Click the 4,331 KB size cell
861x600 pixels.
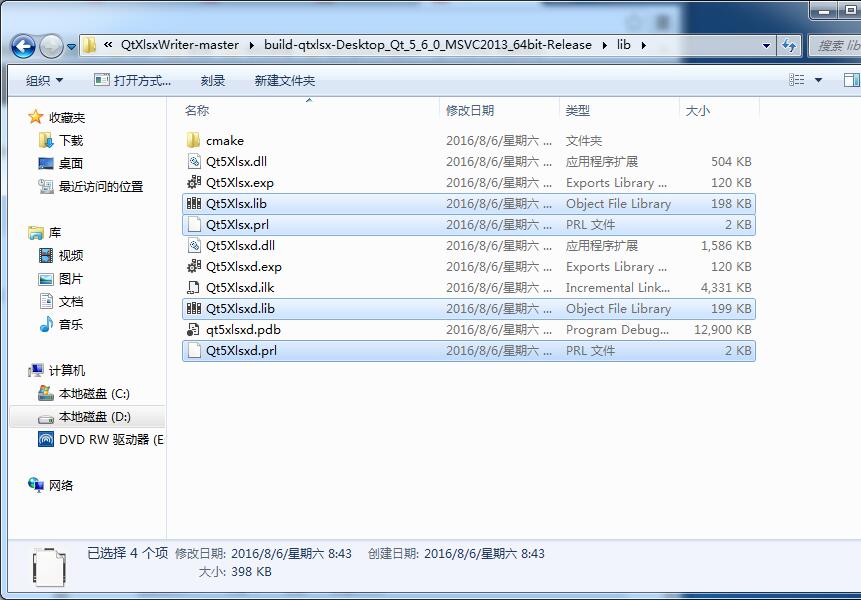pos(726,288)
